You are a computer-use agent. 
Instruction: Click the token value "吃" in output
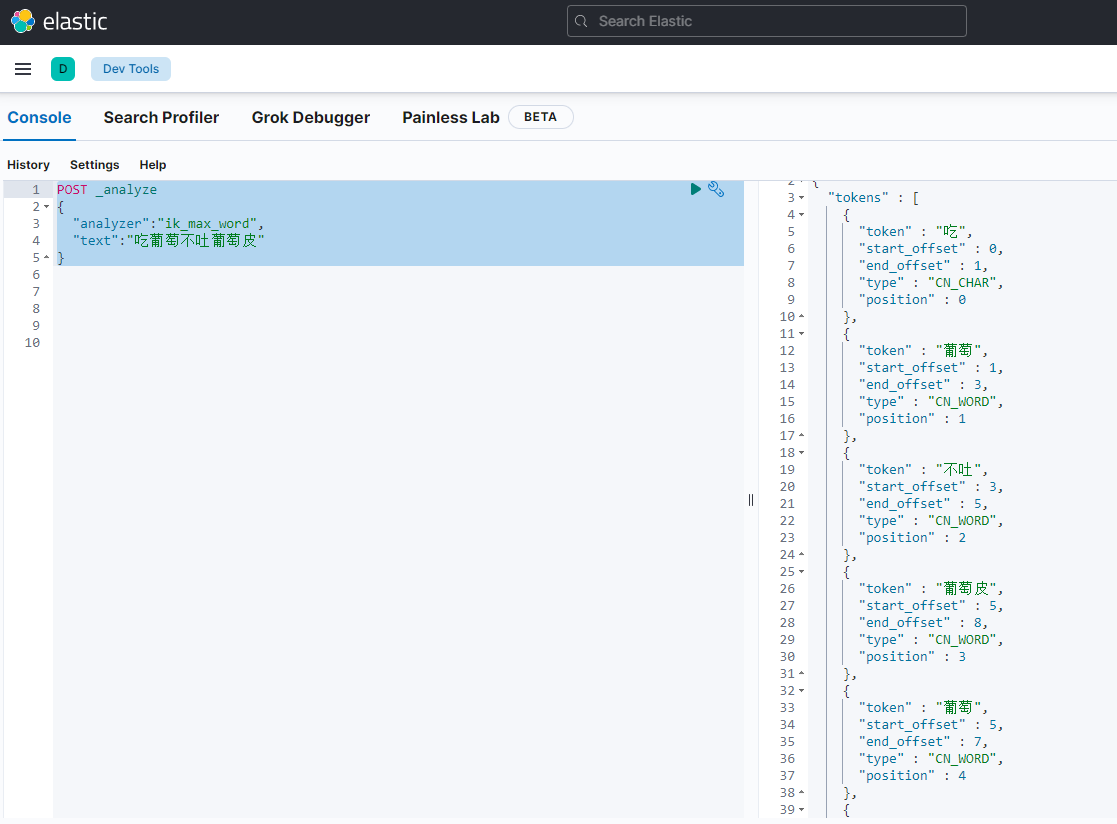pos(950,231)
